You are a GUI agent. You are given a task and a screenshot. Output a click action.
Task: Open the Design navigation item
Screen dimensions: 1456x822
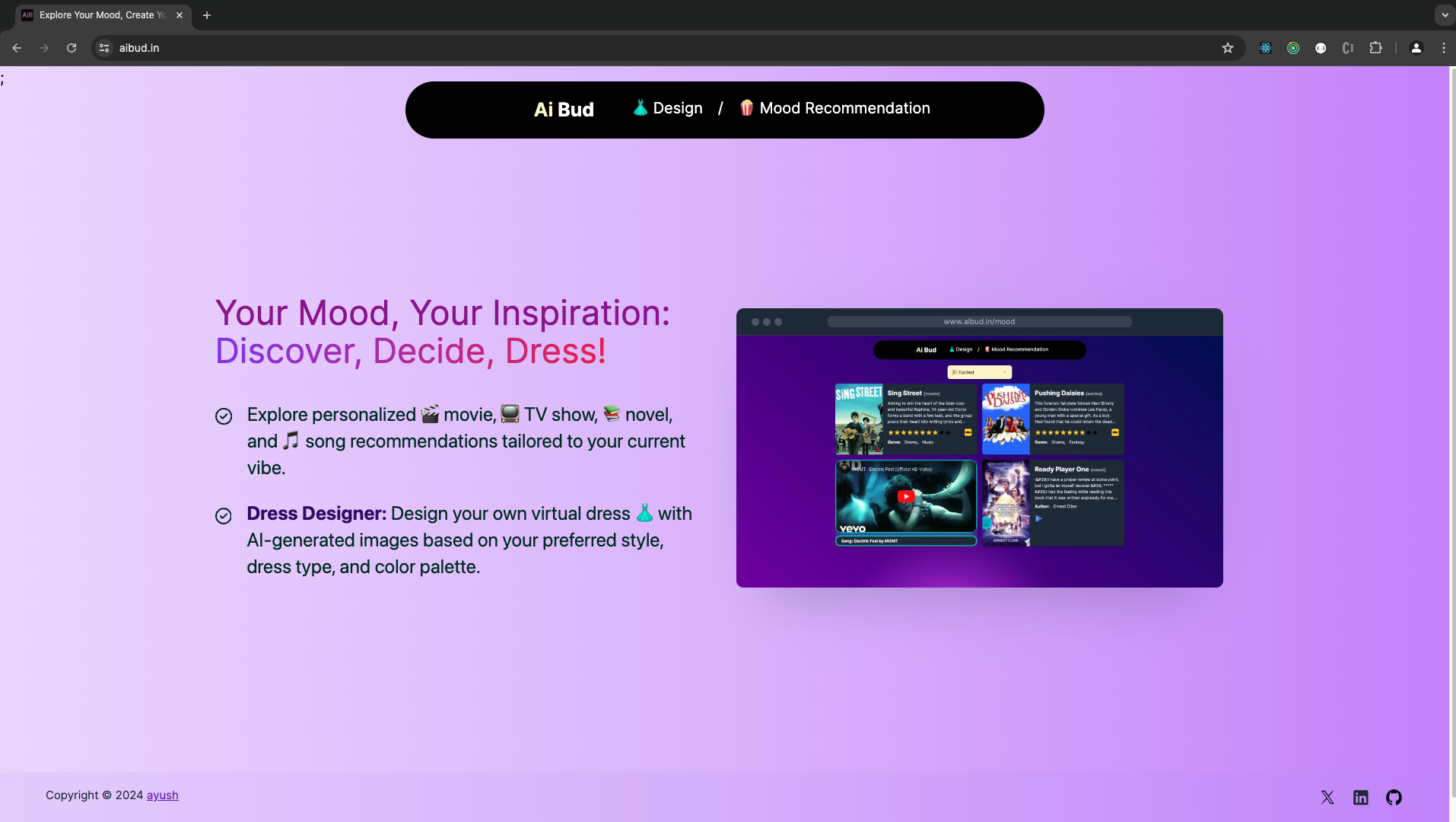[668, 109]
